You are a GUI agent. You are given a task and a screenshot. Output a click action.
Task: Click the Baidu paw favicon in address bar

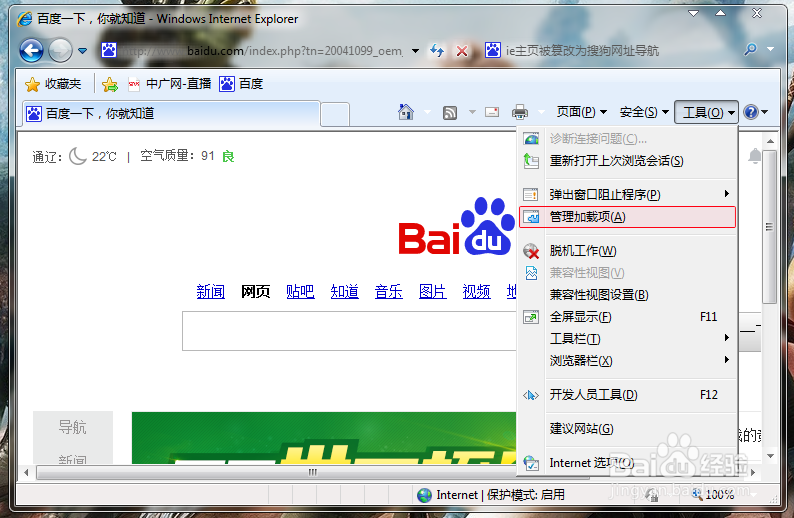[109, 50]
